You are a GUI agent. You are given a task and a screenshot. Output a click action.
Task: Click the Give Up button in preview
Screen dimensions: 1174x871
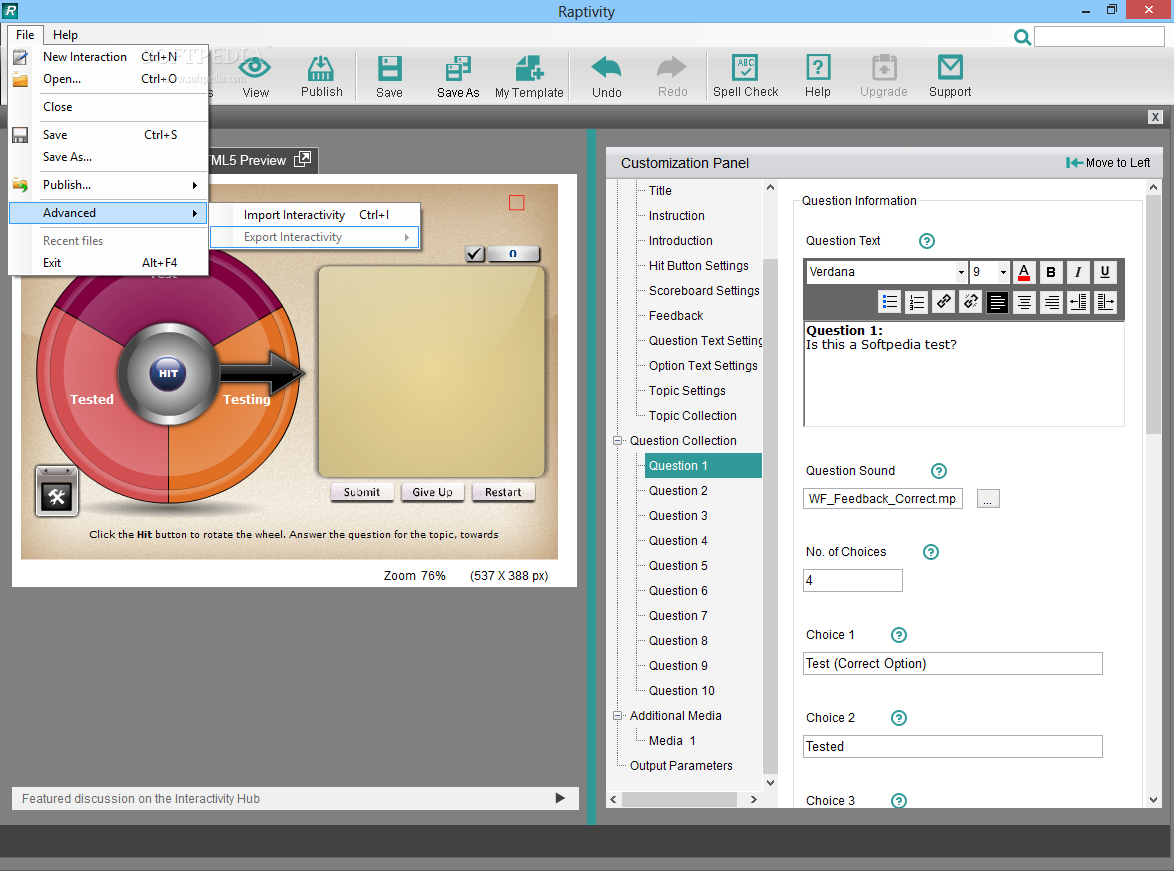432,492
